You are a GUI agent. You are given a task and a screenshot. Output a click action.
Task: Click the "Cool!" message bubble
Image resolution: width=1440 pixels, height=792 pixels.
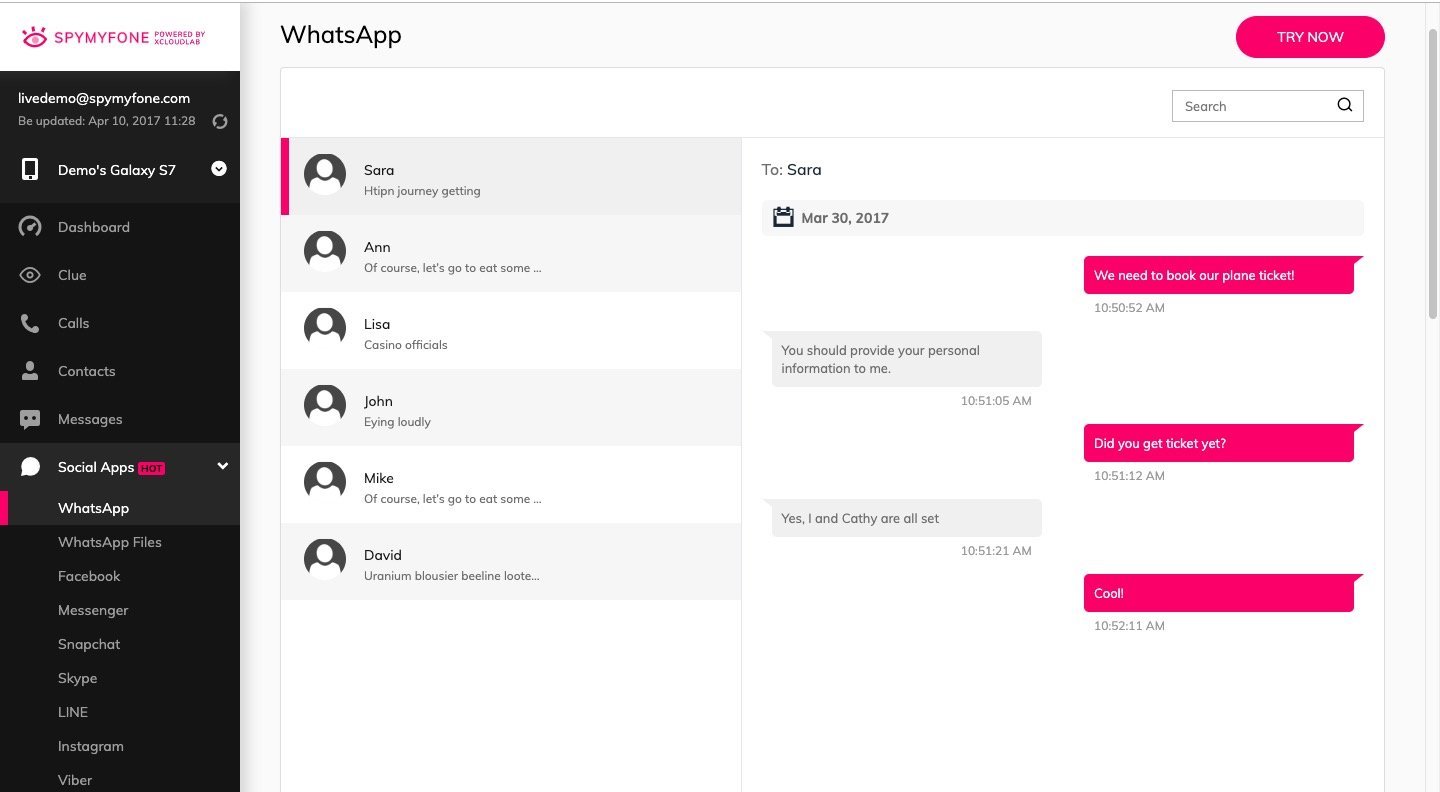click(x=1219, y=593)
